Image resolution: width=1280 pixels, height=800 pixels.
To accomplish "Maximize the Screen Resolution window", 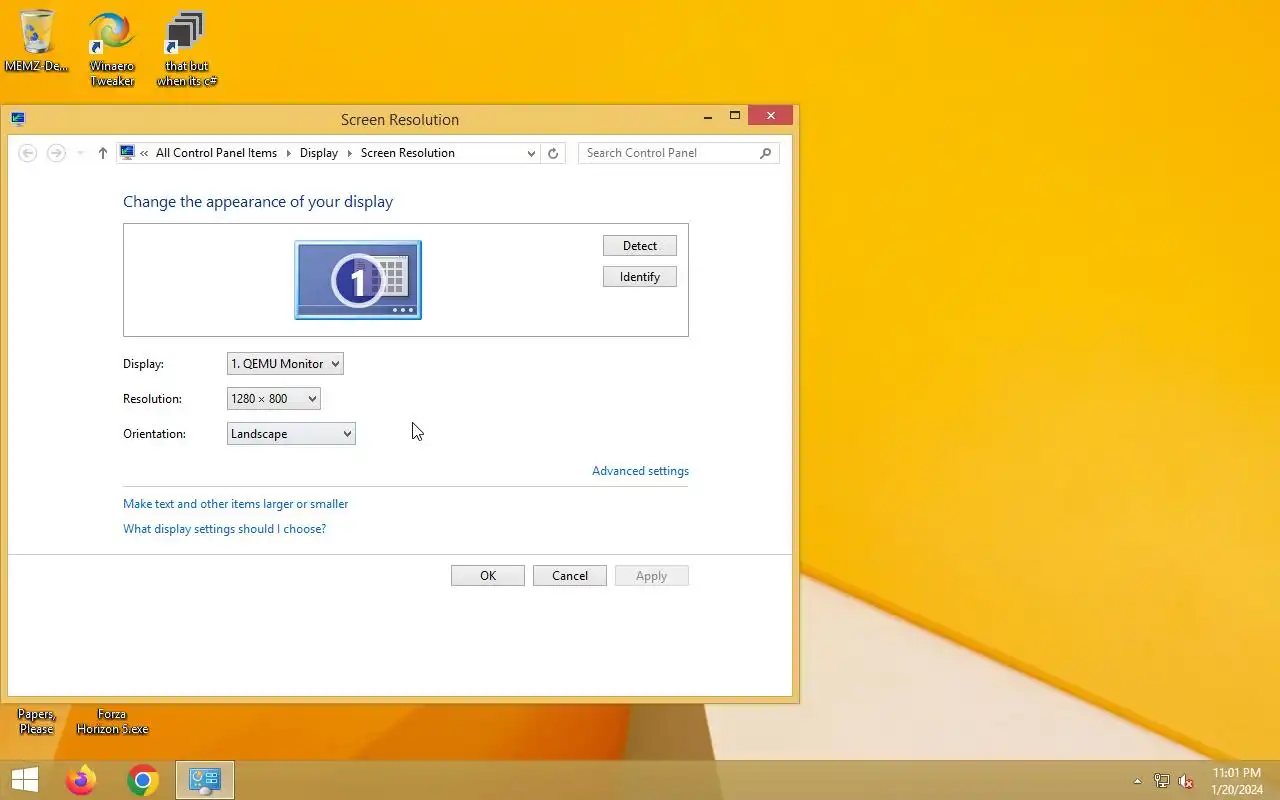I will (x=734, y=117).
